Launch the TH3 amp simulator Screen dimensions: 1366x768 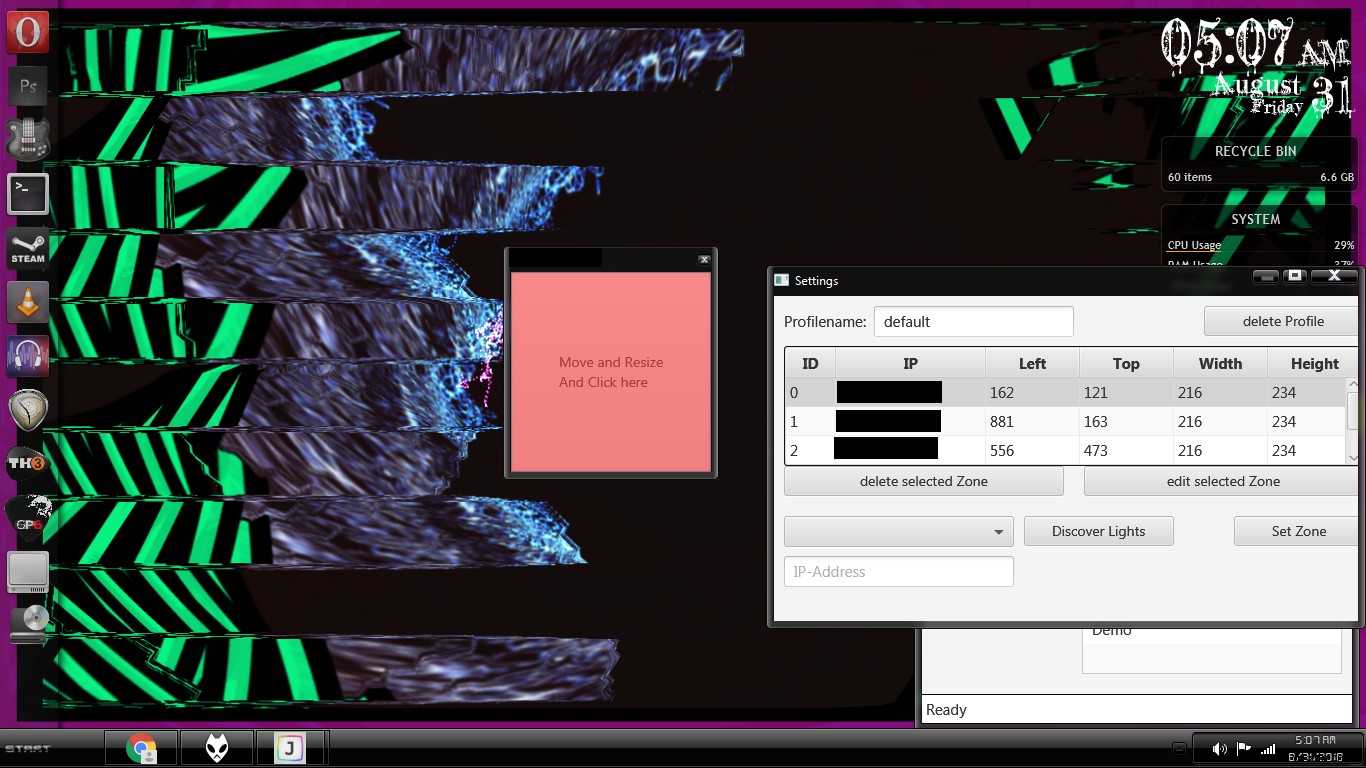[27, 463]
